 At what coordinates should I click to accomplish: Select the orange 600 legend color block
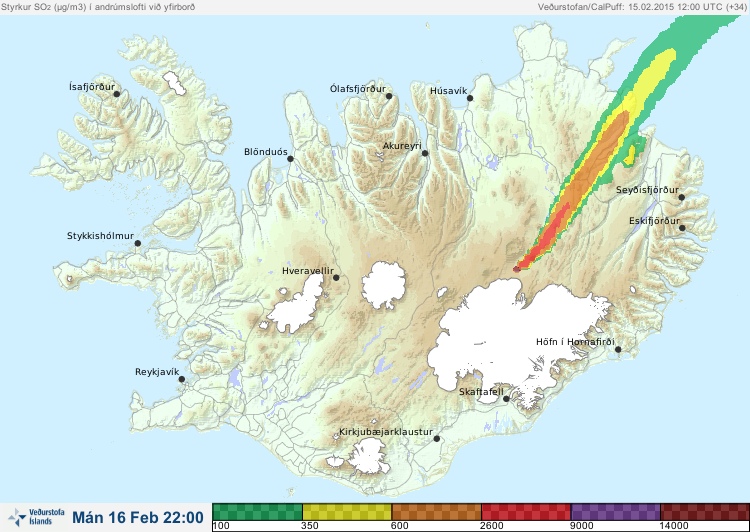436,512
